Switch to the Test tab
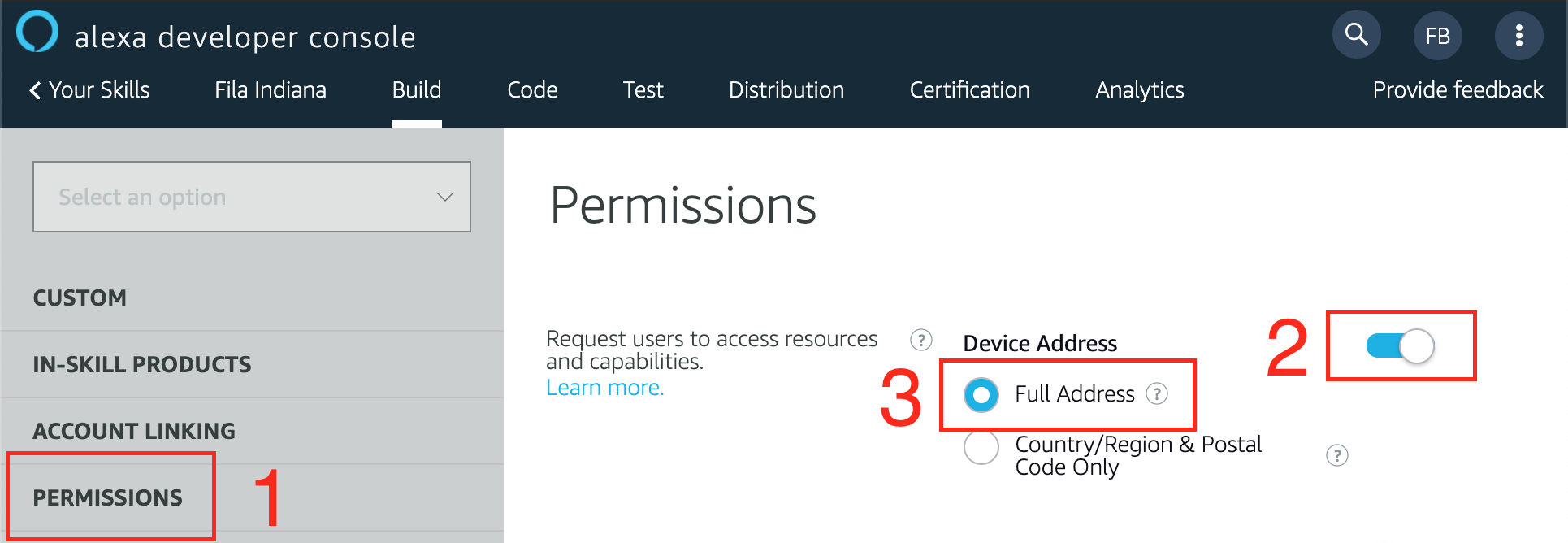The image size is (1568, 543). coord(643,90)
